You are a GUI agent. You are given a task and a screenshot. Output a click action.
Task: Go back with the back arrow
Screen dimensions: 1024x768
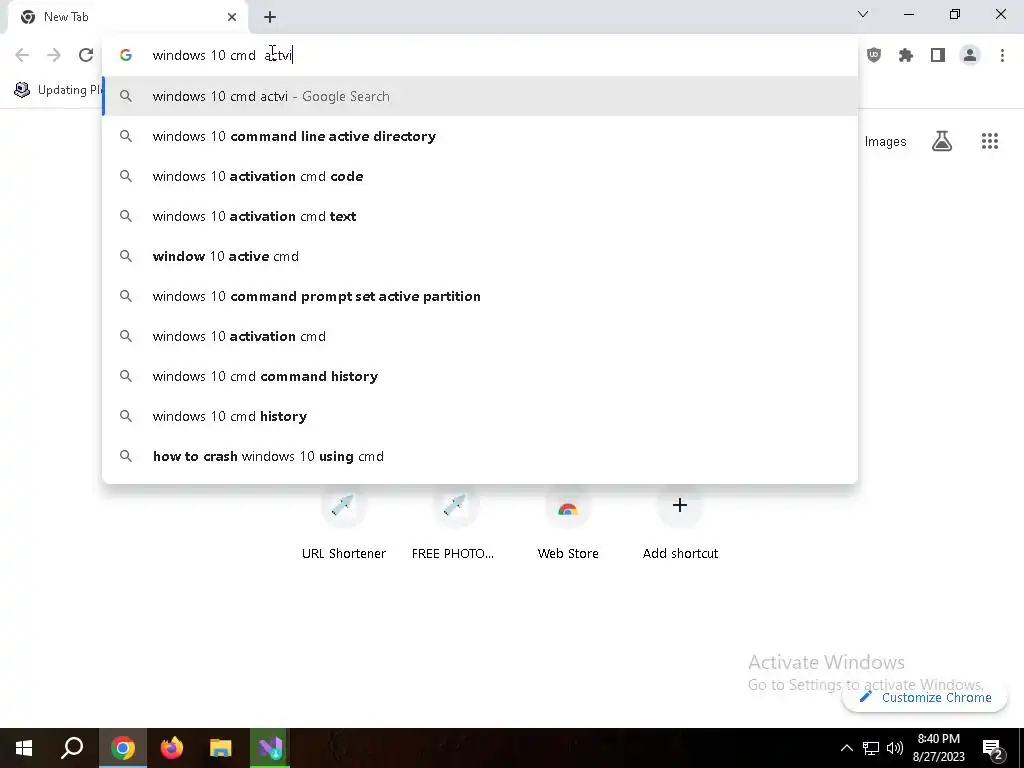coord(22,55)
